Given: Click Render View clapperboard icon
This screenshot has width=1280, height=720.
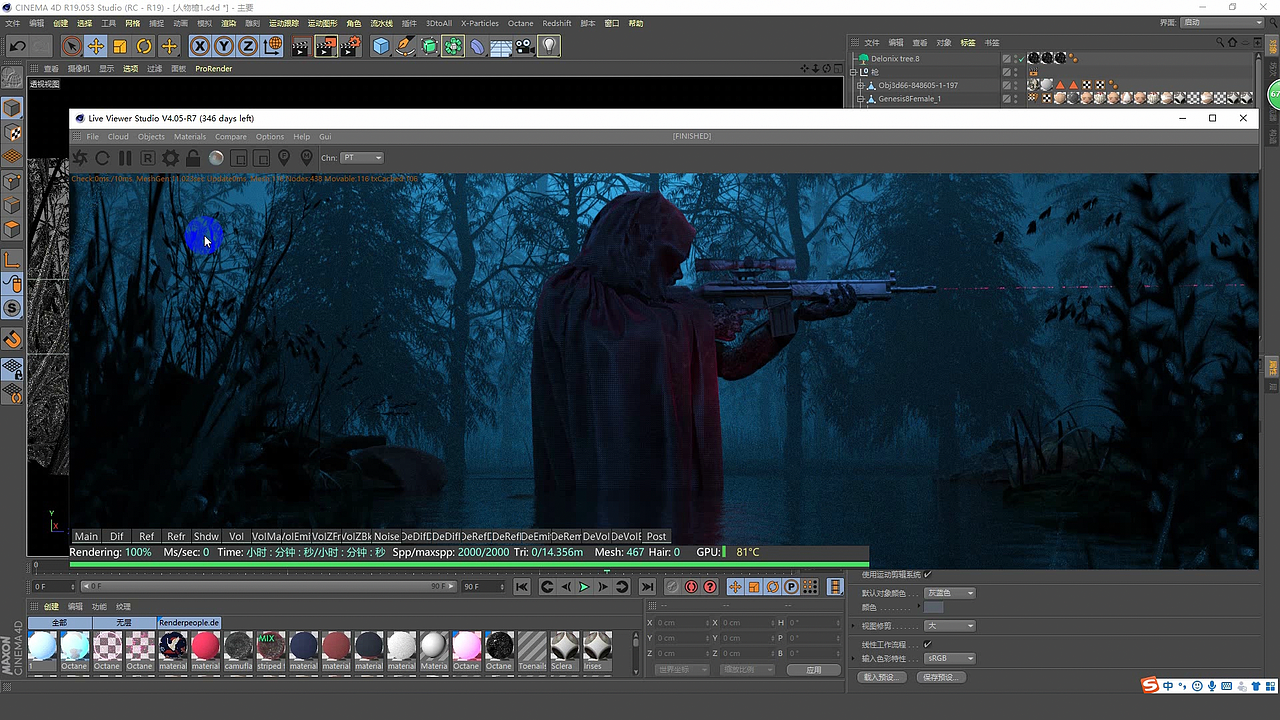Looking at the screenshot, I should [x=301, y=46].
